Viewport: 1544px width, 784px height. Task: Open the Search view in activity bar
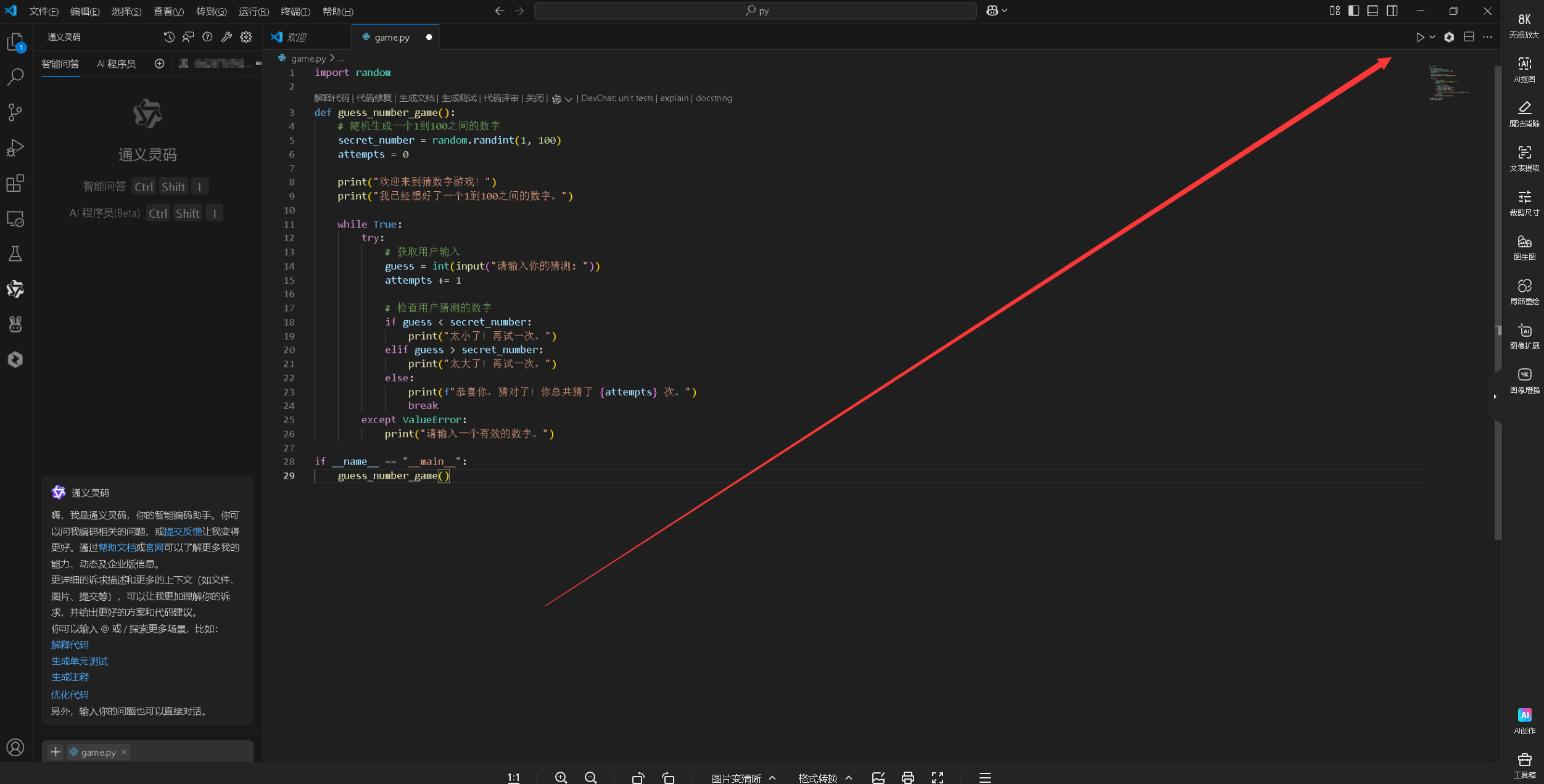pyautogui.click(x=15, y=77)
